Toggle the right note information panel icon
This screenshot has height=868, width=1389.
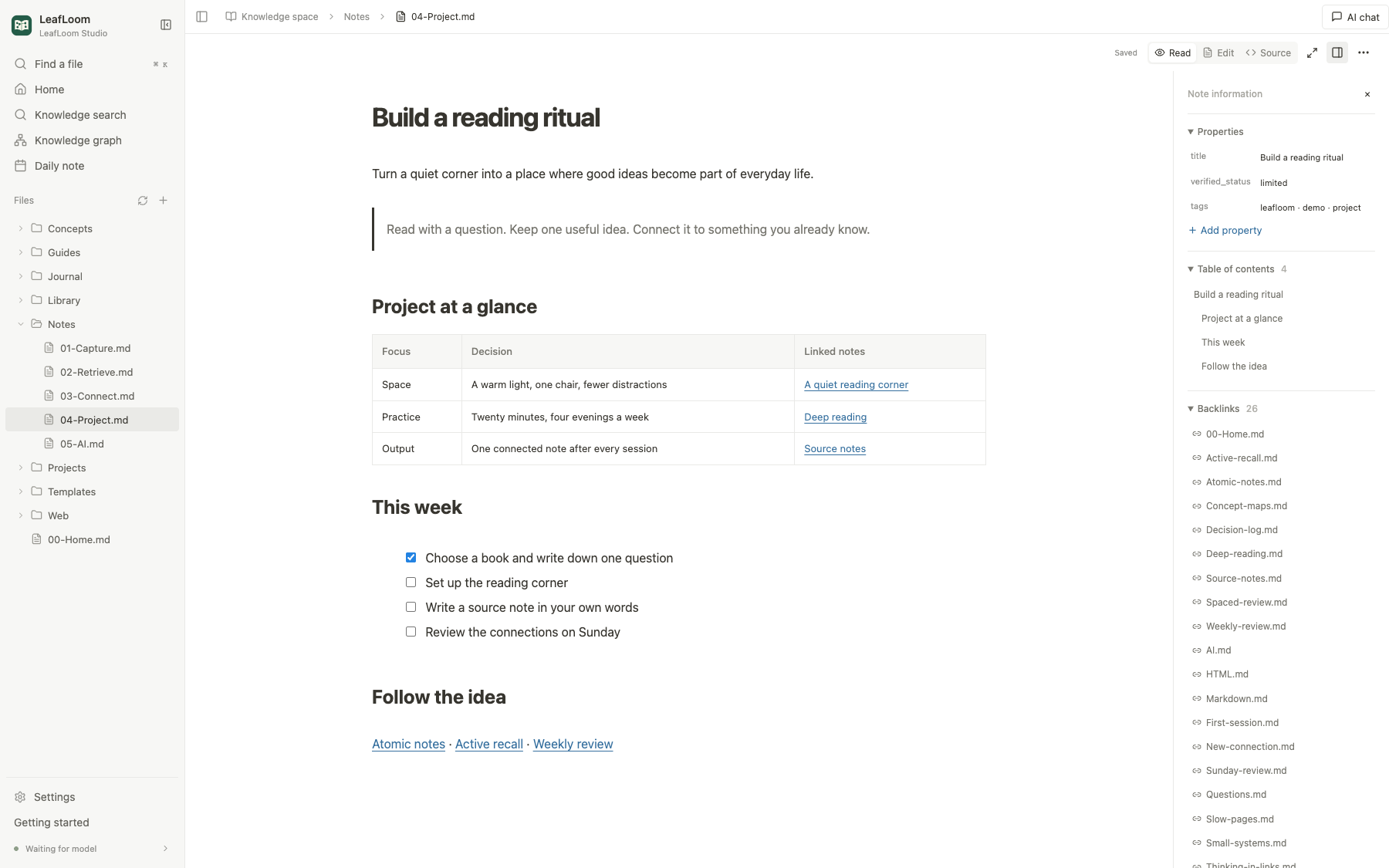[x=1337, y=53]
